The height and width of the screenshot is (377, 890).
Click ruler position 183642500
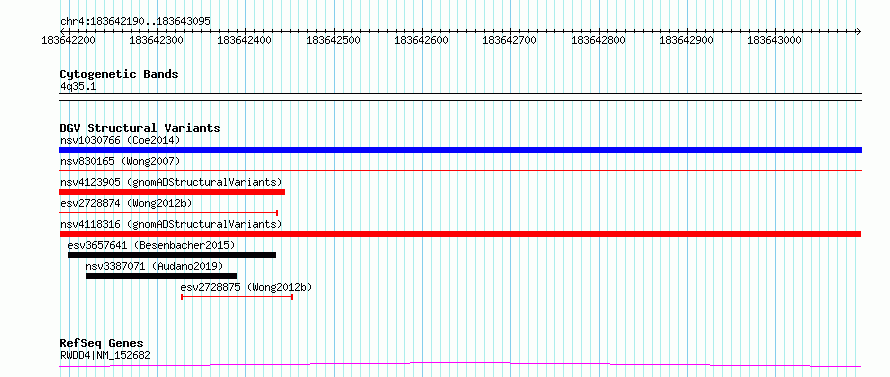click(x=333, y=40)
